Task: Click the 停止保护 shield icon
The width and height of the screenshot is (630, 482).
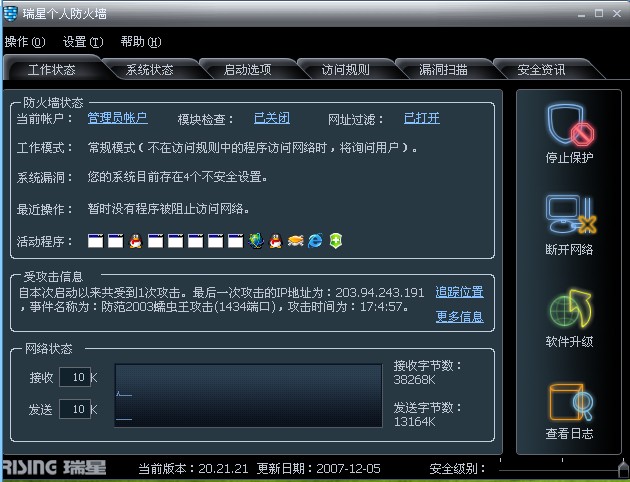Action: pos(570,125)
